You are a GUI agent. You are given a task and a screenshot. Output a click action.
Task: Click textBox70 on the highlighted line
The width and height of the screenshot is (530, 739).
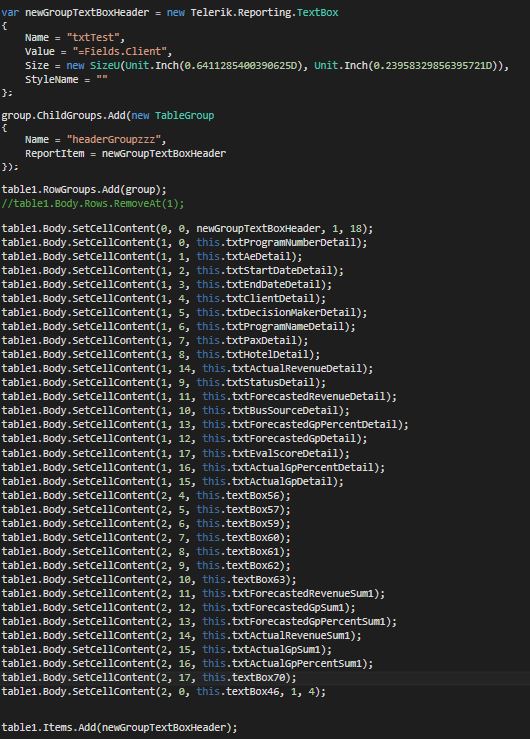(258, 678)
